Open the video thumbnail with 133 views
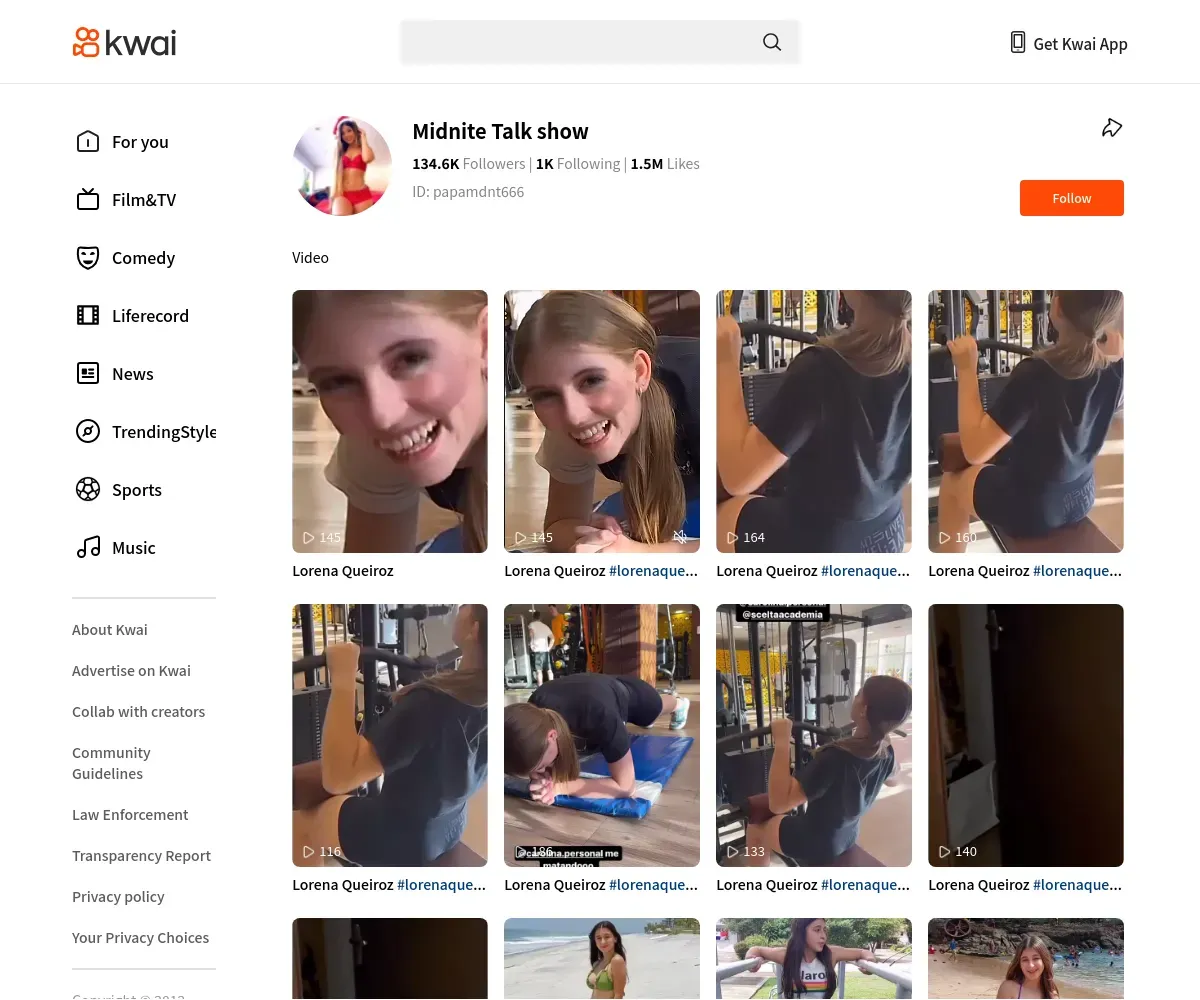Screen dimensions: 1200x1000 click(814, 735)
